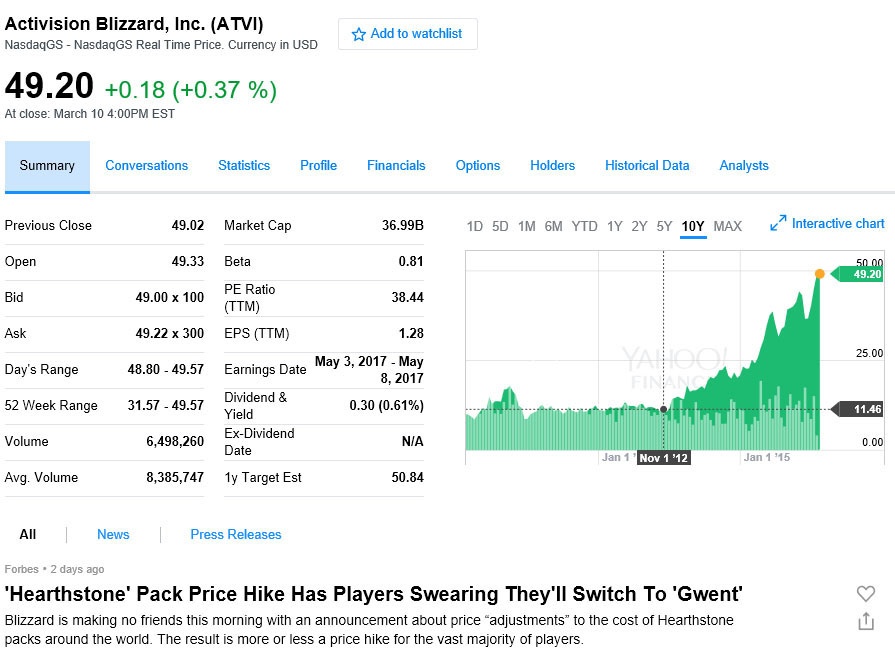Filter the feed by News
Screen dimensions: 895x666
click(x=113, y=535)
